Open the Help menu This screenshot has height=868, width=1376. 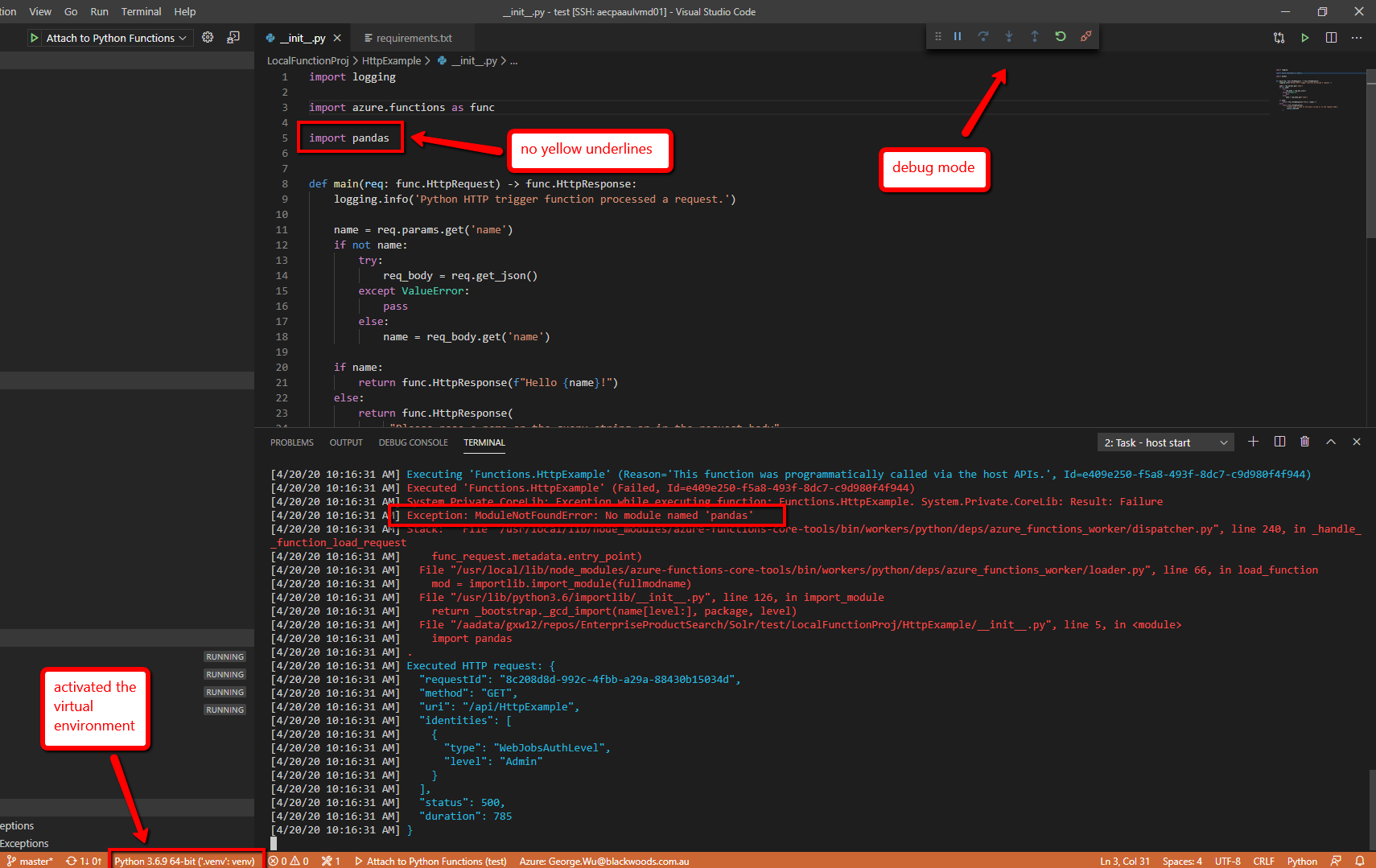(185, 11)
